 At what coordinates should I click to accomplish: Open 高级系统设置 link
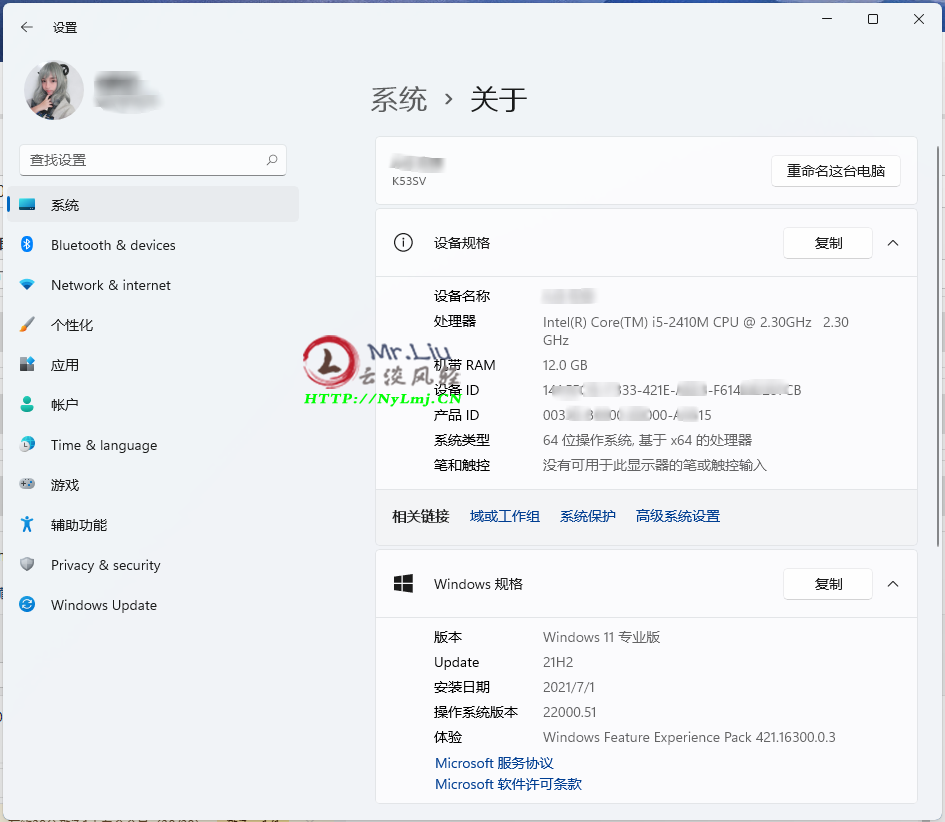click(x=677, y=516)
